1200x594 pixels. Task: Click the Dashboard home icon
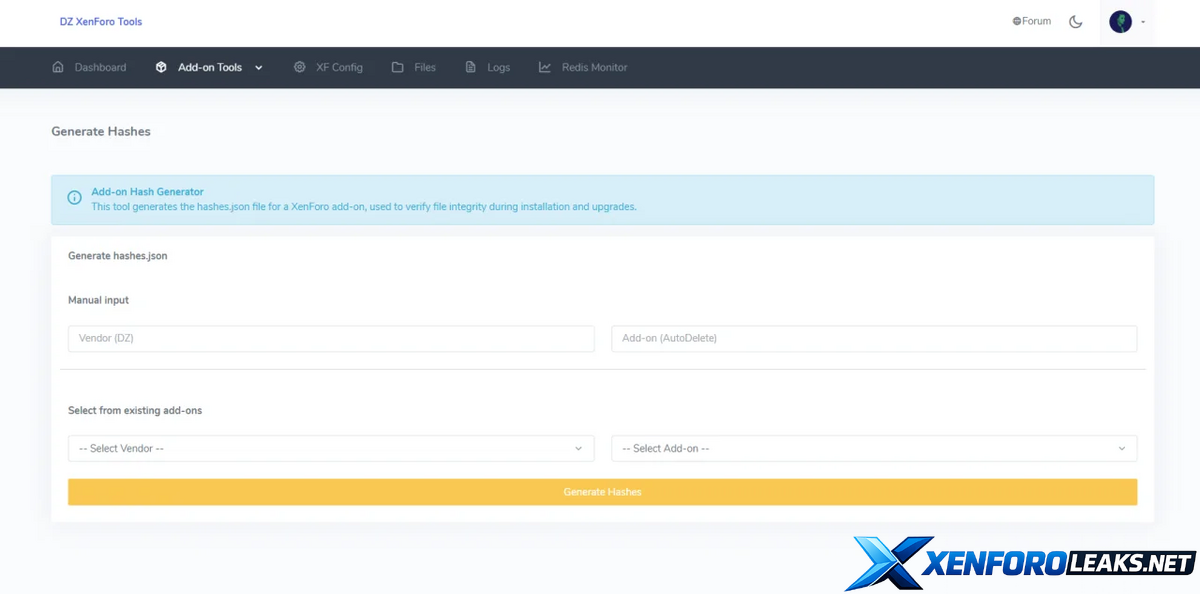pos(58,67)
